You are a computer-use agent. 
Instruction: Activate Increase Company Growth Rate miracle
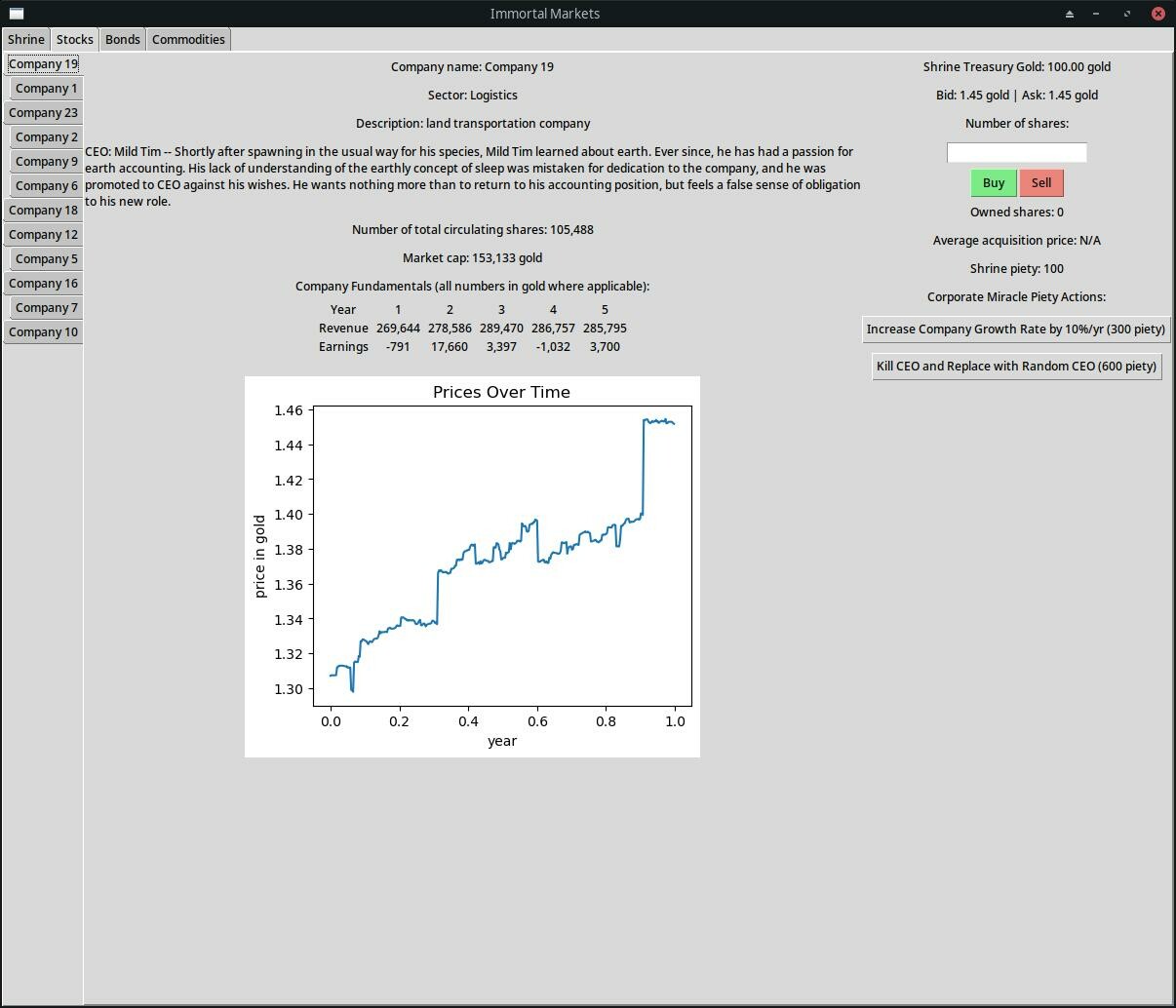pyautogui.click(x=1016, y=330)
